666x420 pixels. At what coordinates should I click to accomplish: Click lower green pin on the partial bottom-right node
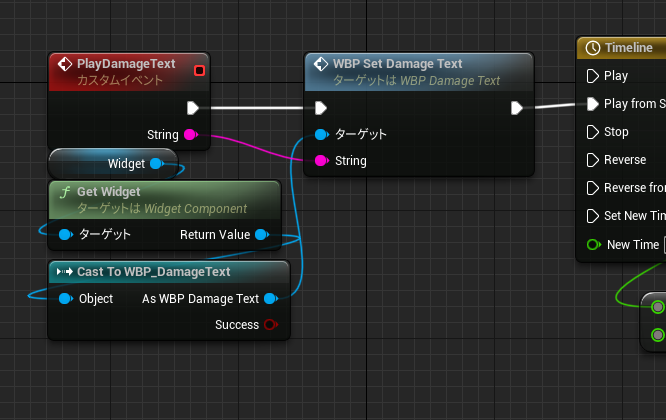[658, 335]
